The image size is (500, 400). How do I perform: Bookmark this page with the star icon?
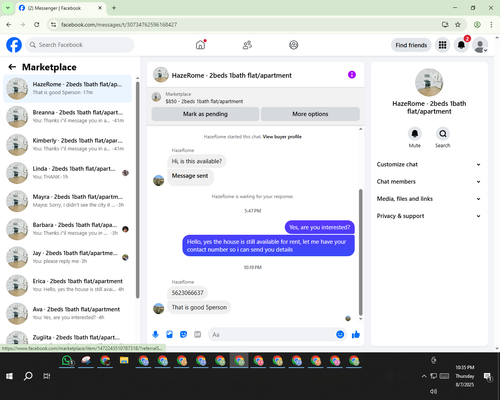[458, 25]
